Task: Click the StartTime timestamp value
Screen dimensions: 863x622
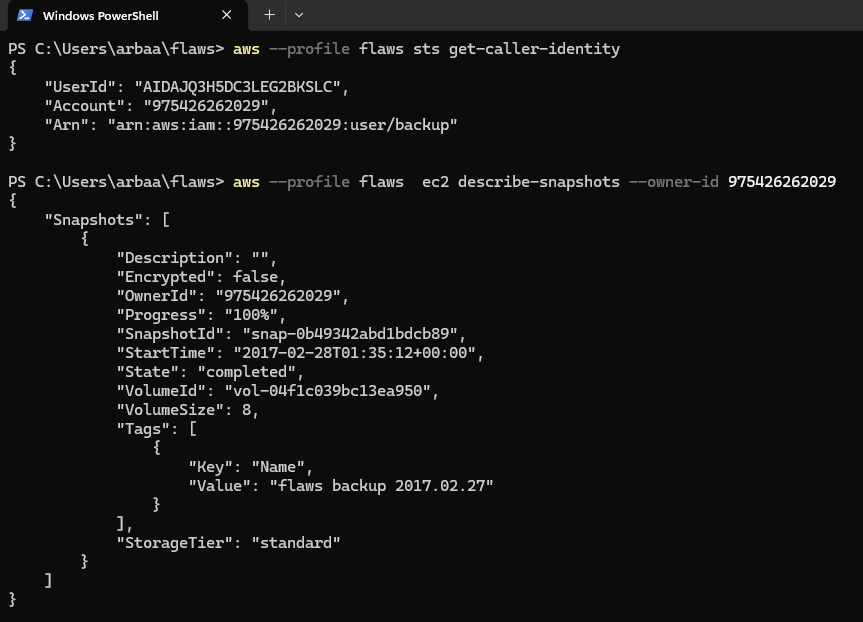Action: pyautogui.click(x=358, y=353)
